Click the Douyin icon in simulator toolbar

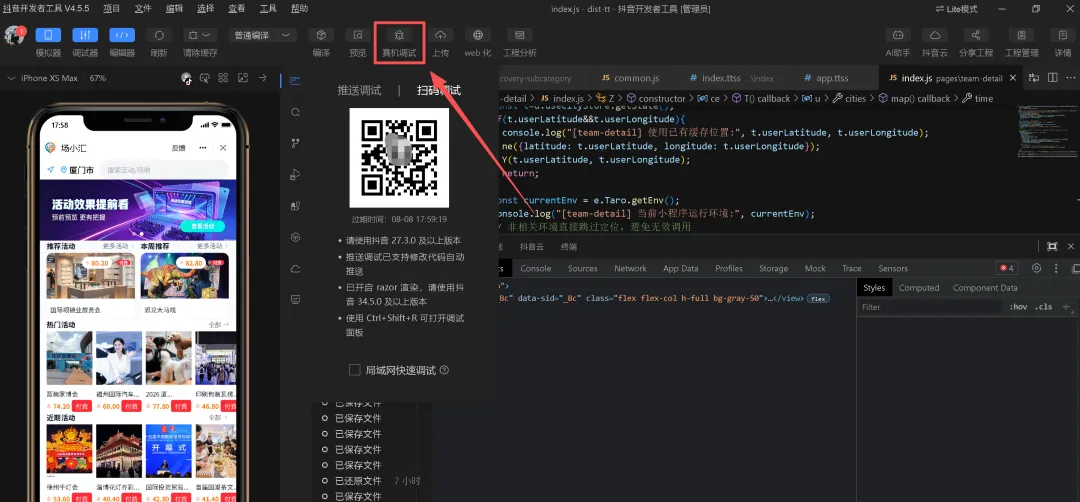pos(186,79)
